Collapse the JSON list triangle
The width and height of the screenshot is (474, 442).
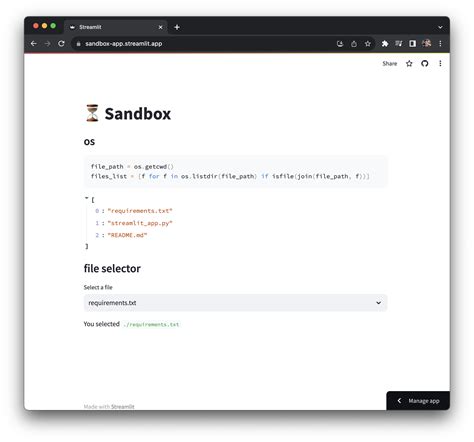tap(86, 198)
